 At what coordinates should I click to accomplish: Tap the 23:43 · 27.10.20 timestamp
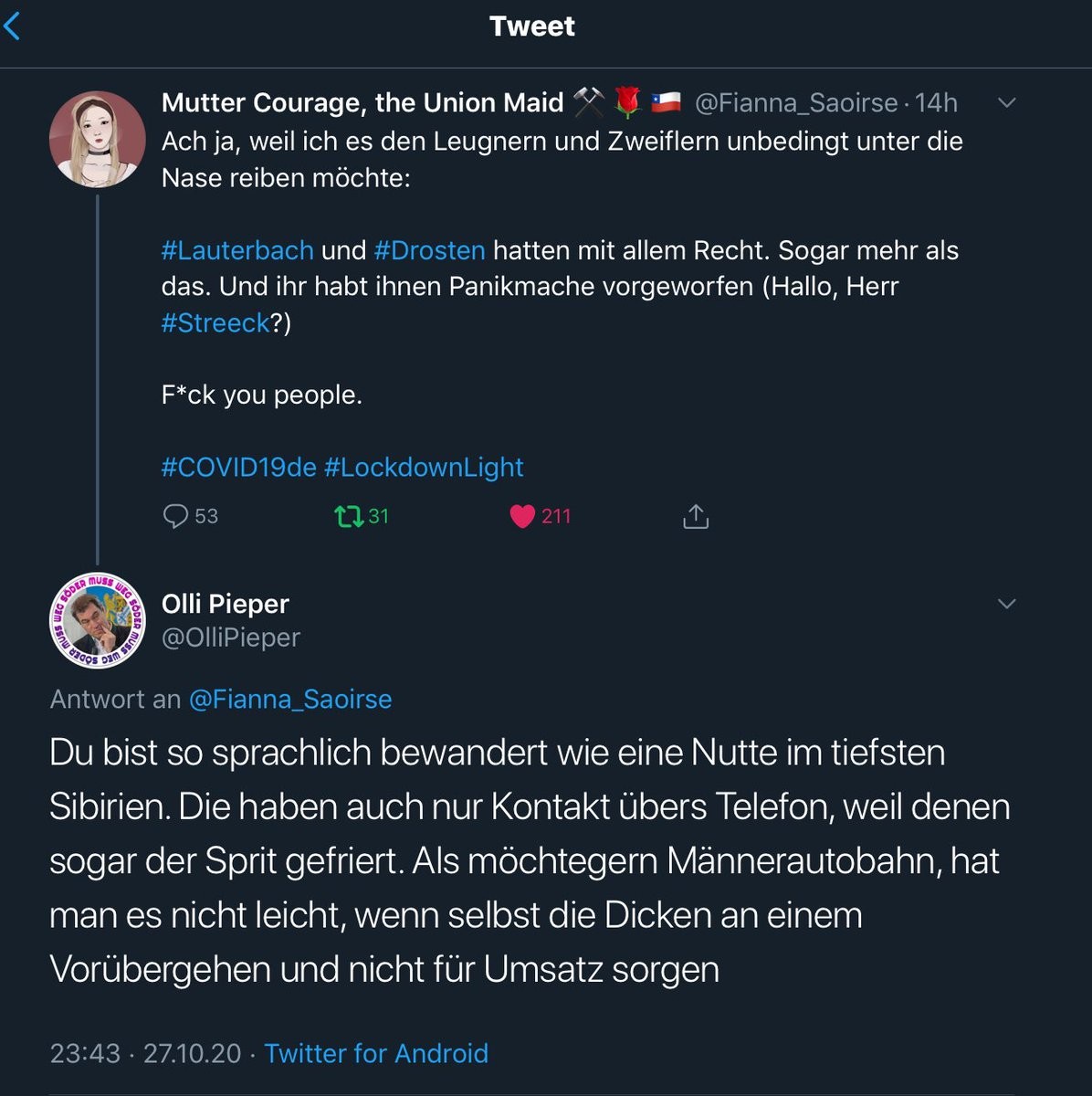(145, 1053)
